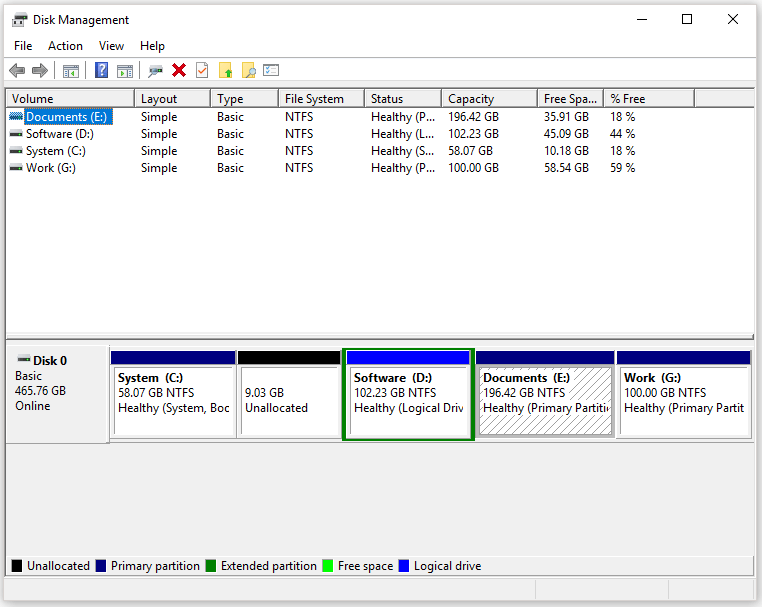Image resolution: width=762 pixels, height=607 pixels.
Task: Sort by the Volume column header
Action: coord(70,99)
